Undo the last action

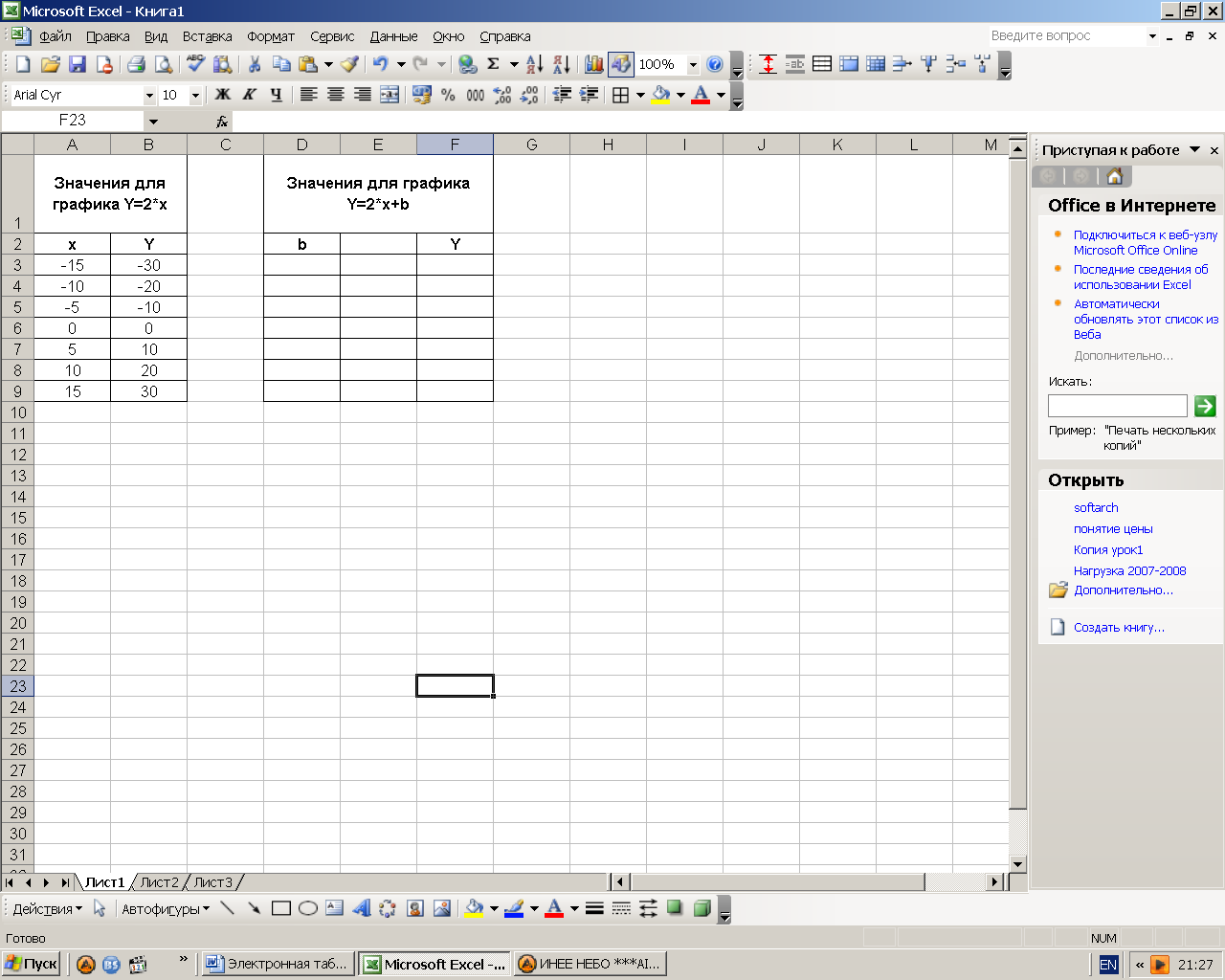click(x=381, y=64)
